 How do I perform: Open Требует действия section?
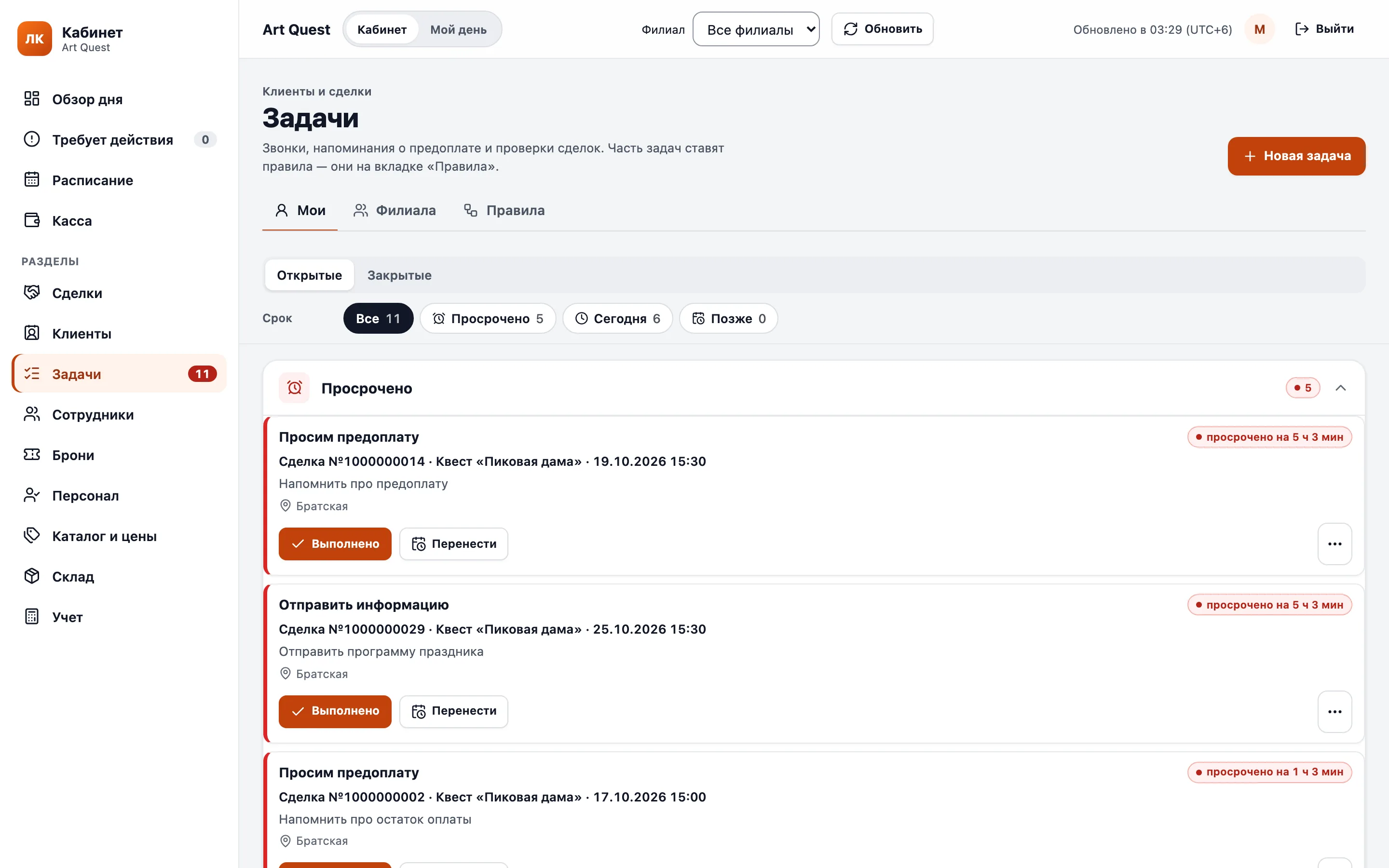[119, 139]
